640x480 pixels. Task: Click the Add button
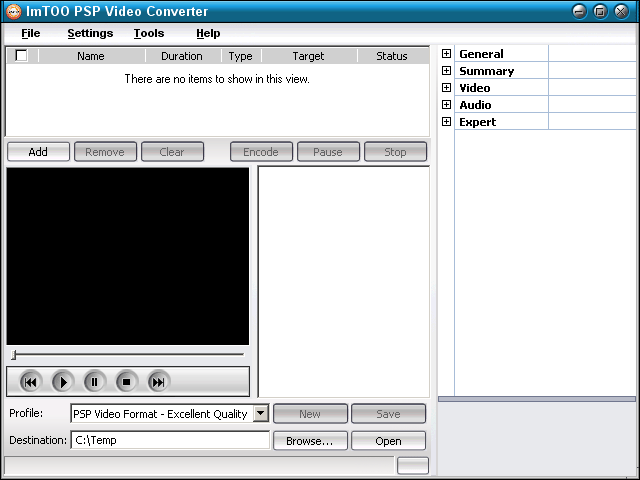pyautogui.click(x=38, y=152)
